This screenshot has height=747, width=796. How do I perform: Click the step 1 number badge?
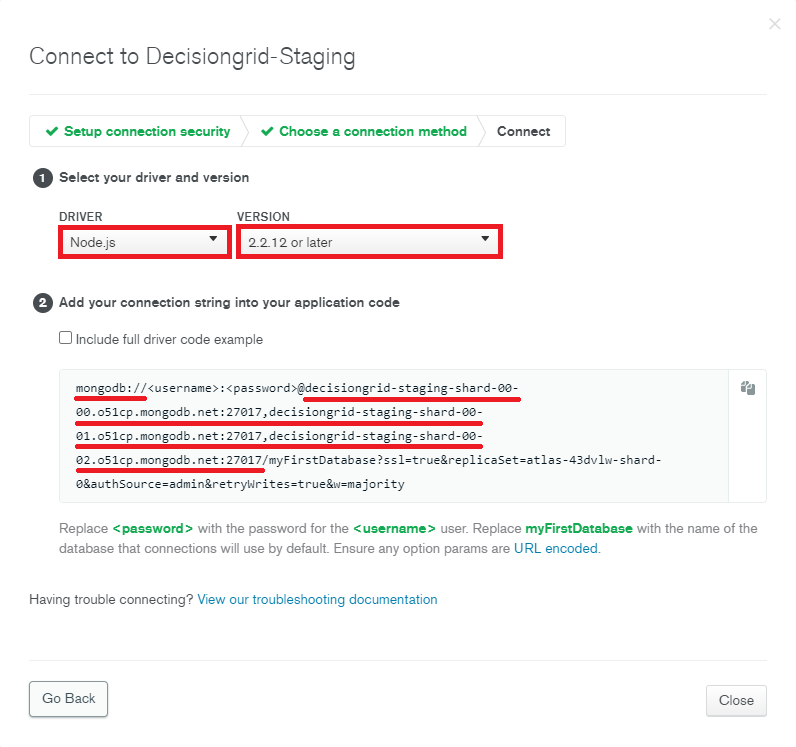pyautogui.click(x=42, y=178)
